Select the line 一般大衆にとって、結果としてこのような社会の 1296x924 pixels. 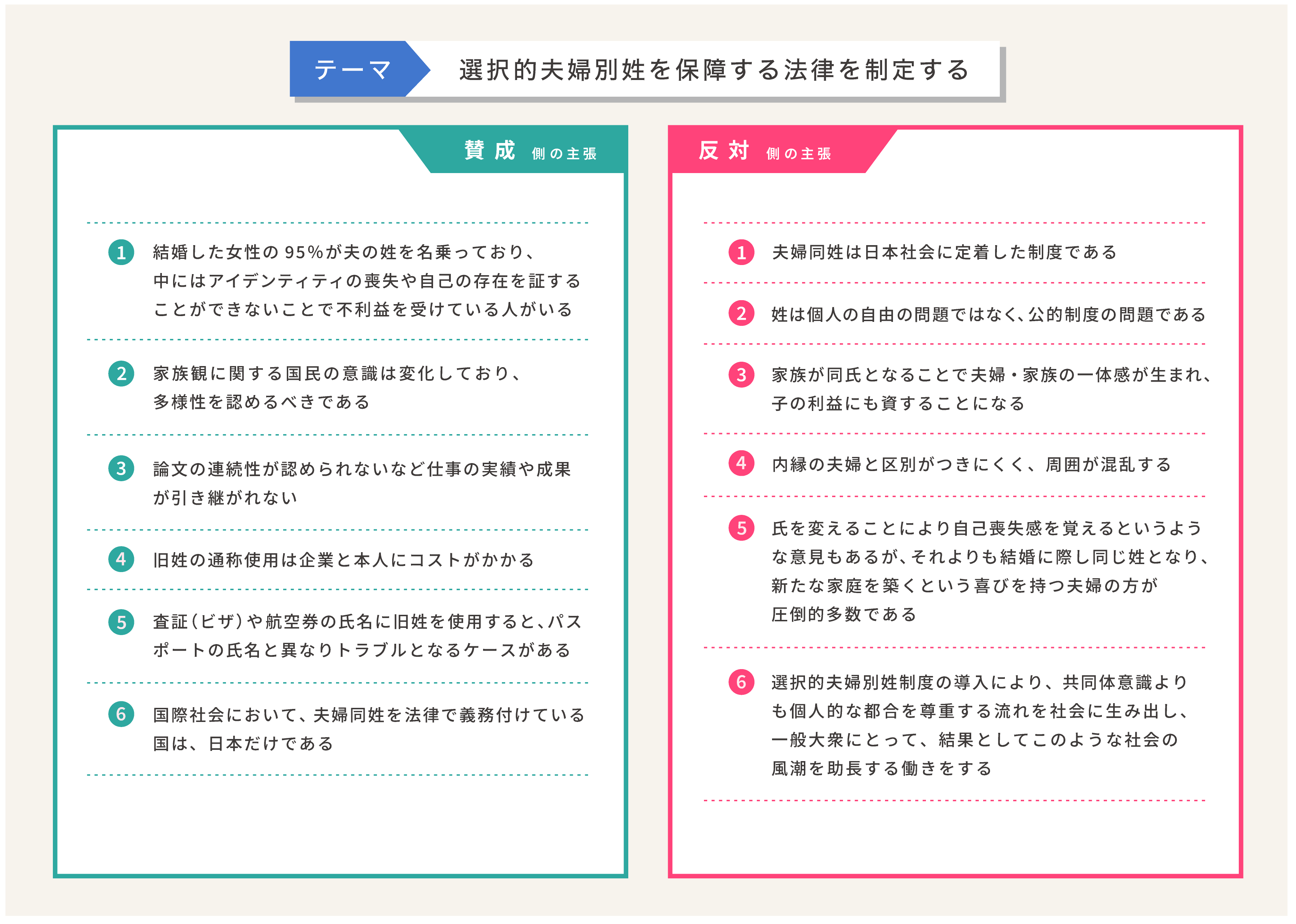(975, 740)
